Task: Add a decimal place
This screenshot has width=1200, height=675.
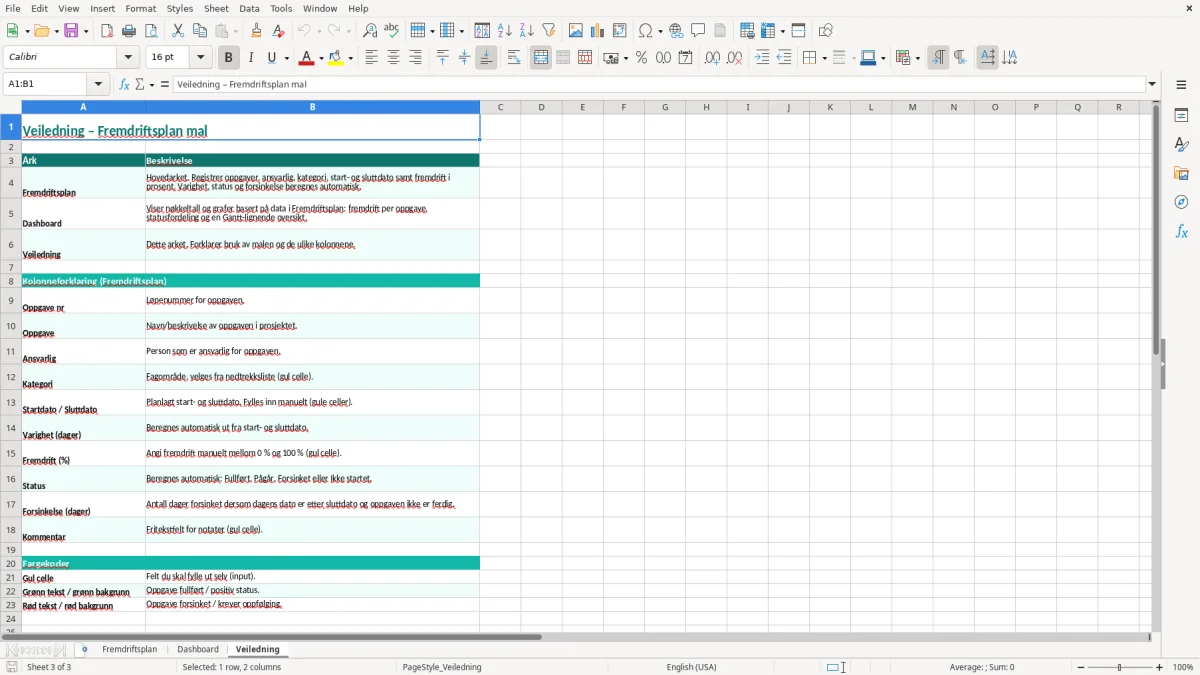Action: [713, 58]
